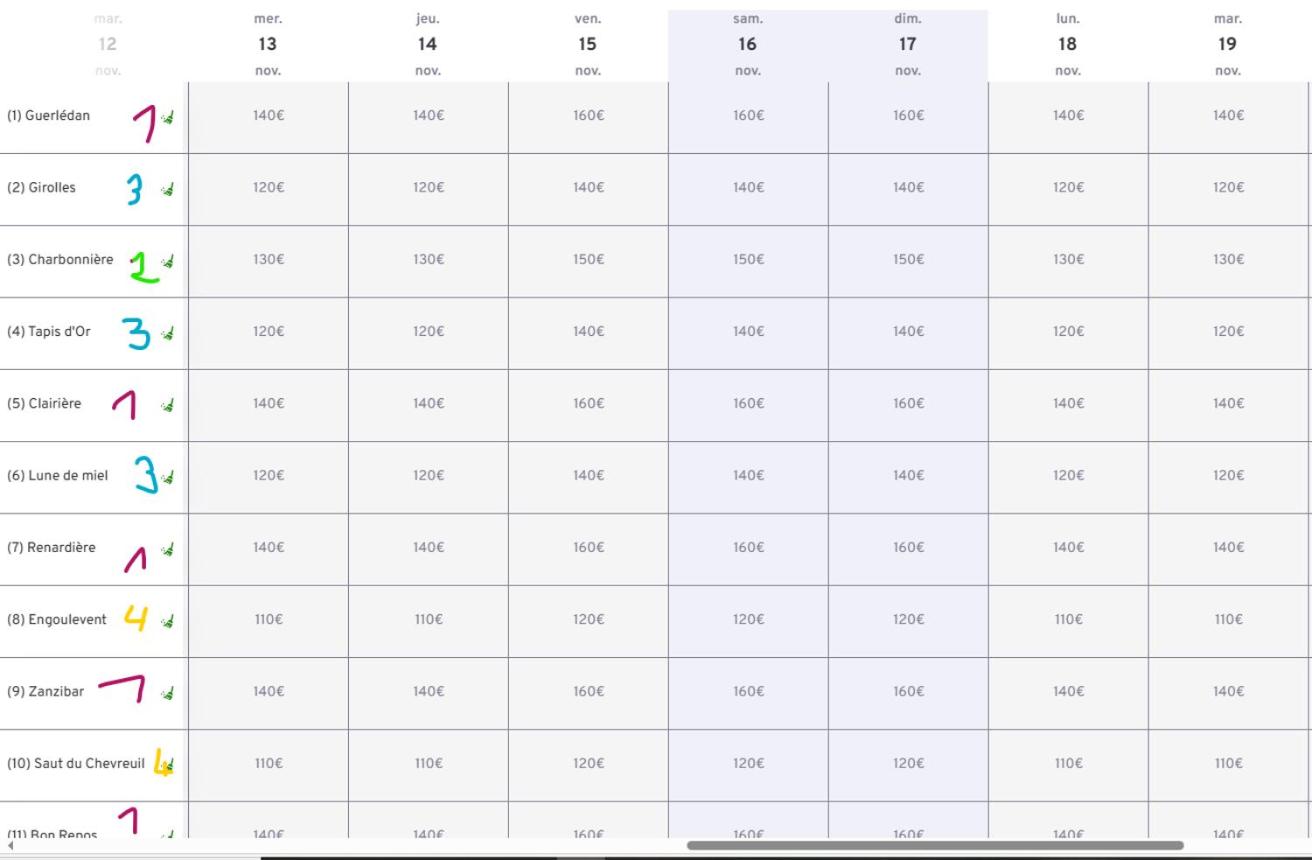Viewport: 1312px width, 860px height.
Task: Select Charbonnière's 130€ rate on Monday 18
Action: pos(1068,260)
